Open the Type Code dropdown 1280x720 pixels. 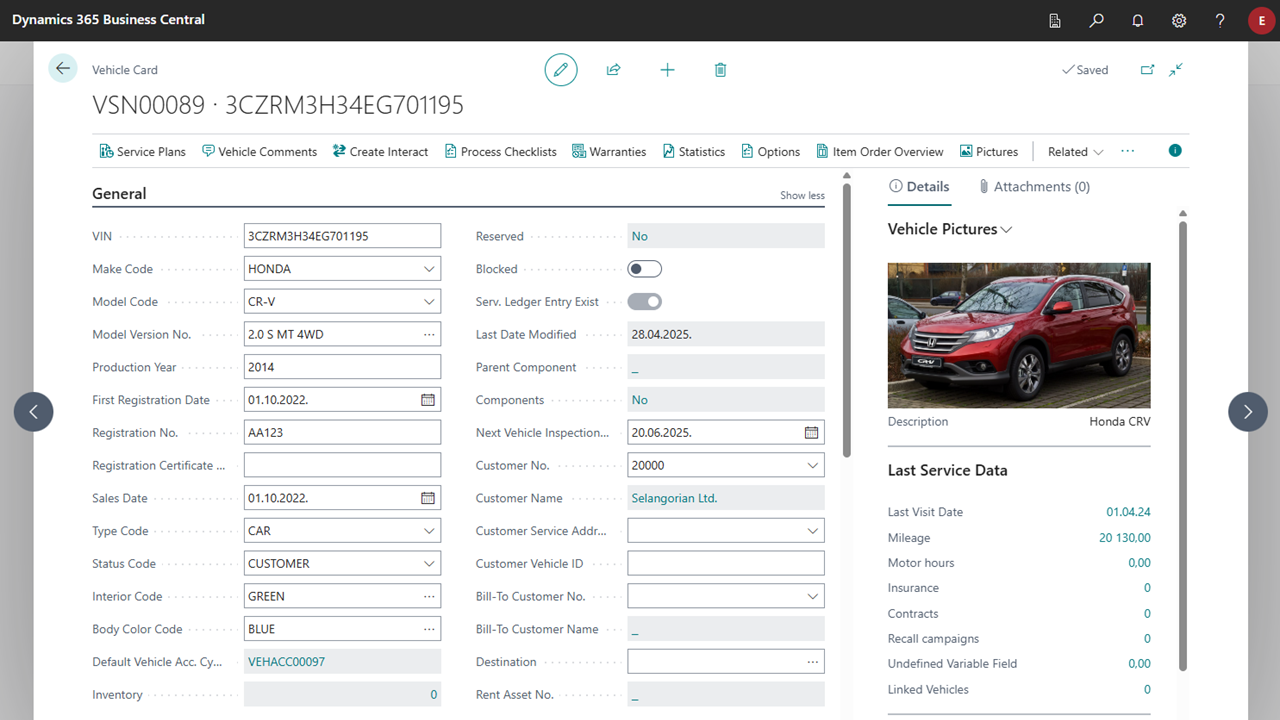coord(429,530)
